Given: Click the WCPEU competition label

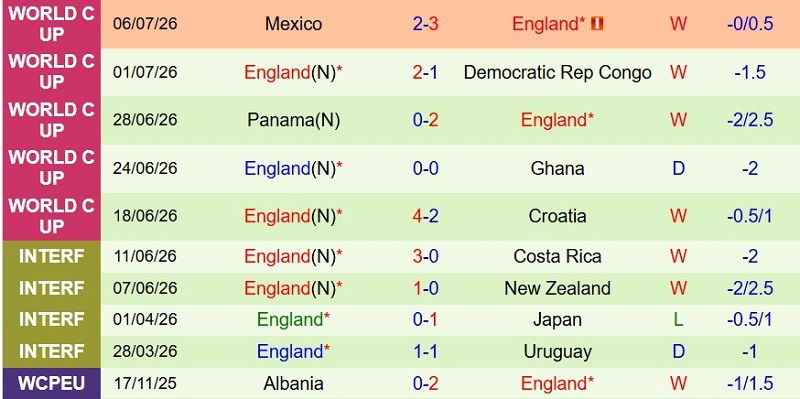Looking at the screenshot, I should coord(52,383).
